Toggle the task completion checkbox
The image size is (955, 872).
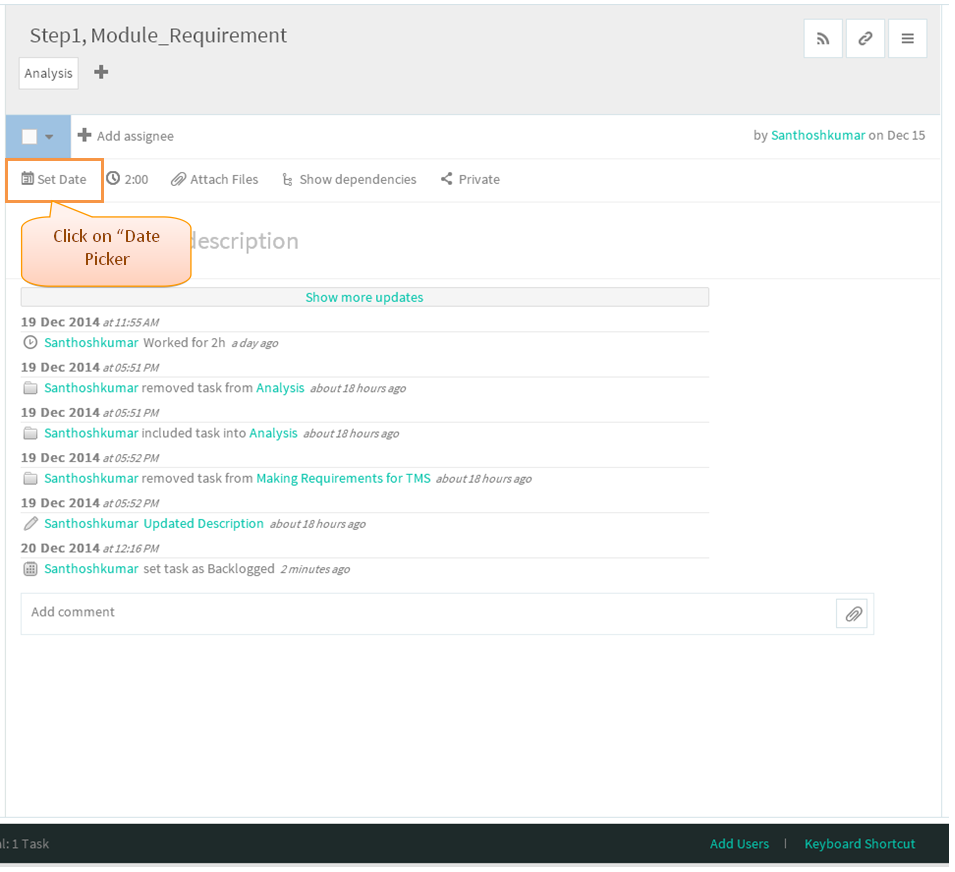[x=29, y=136]
